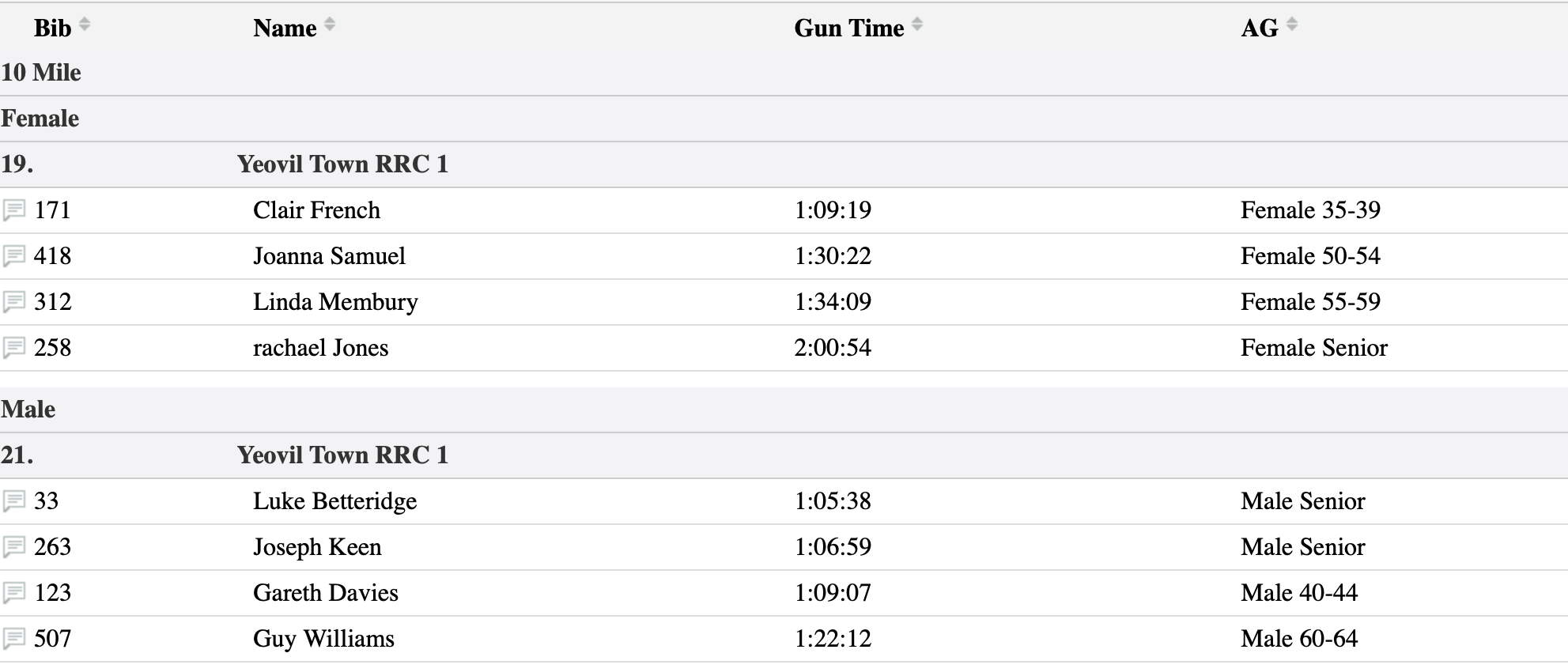Sort results by Bib column arrows
This screenshot has width=1568, height=672.
pos(85,25)
